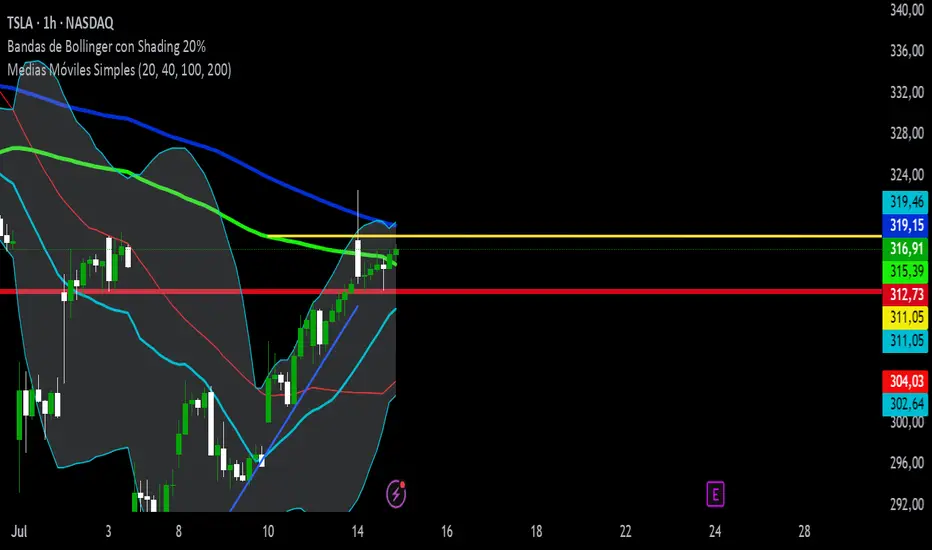The image size is (932, 550).
Task: Click the 302,64 cyan price label
Action: [905, 404]
